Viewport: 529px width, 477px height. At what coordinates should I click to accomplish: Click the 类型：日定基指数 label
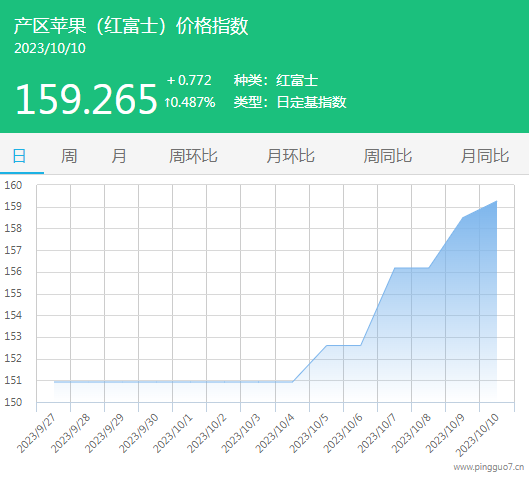290,102
